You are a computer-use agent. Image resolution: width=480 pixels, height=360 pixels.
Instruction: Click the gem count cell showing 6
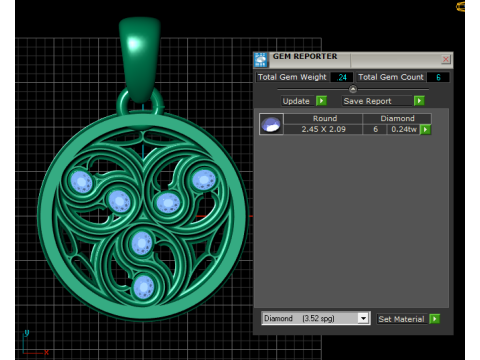point(375,129)
